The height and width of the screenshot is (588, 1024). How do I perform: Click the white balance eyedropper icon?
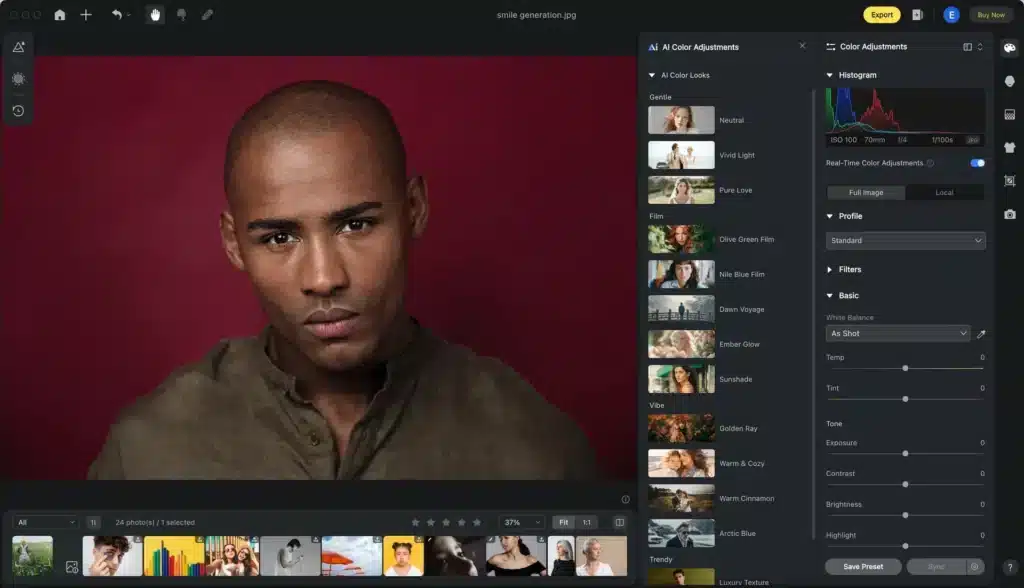coord(980,334)
